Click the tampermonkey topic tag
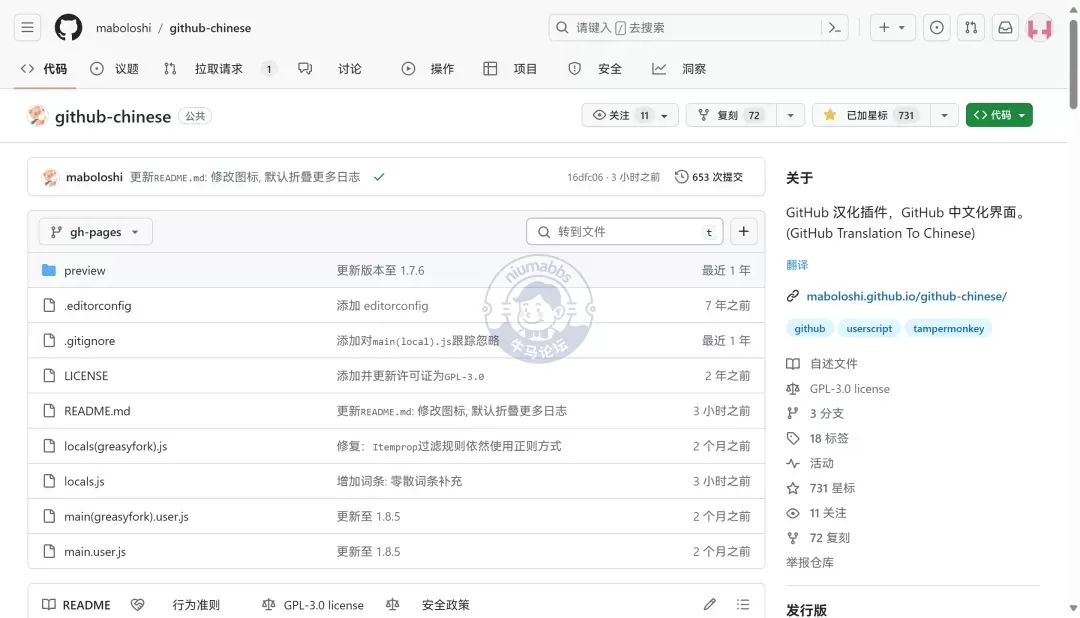Screen dimensions: 1080x618 948,329
